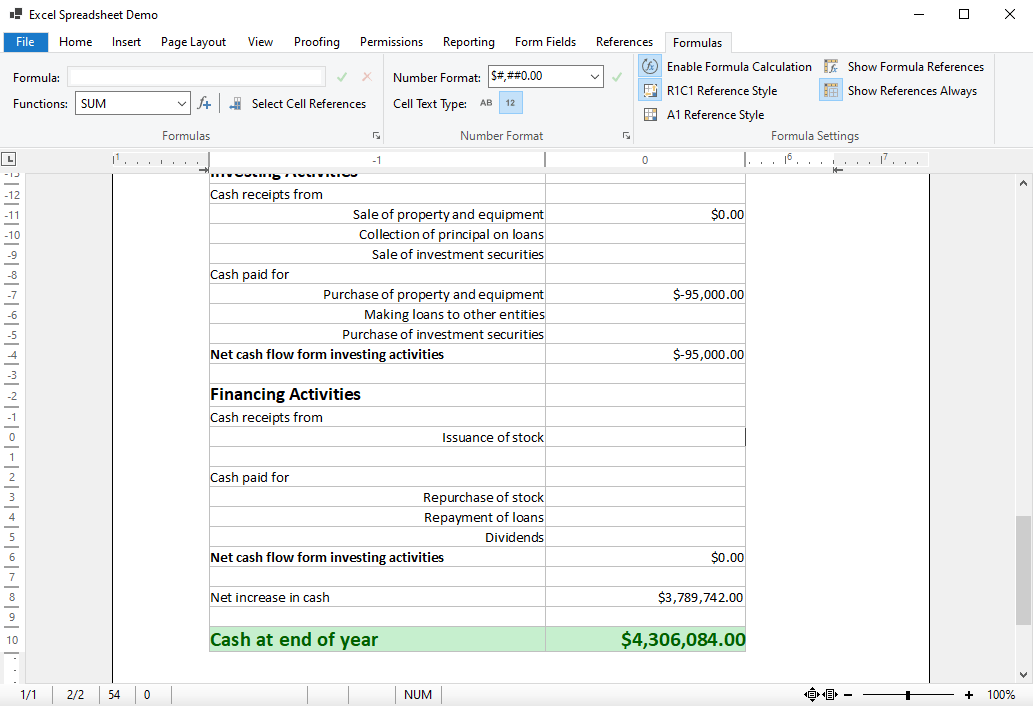Open the Permissions tab
Image resolution: width=1033 pixels, height=706 pixels.
[391, 41]
